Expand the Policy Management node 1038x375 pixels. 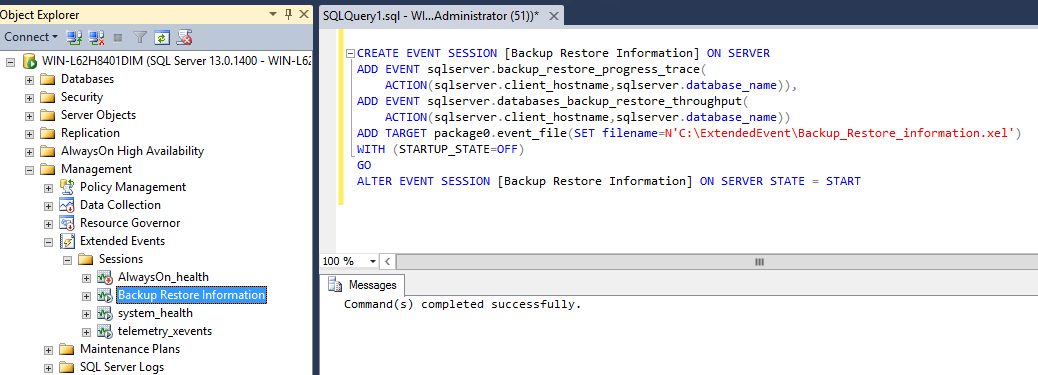[48, 188]
